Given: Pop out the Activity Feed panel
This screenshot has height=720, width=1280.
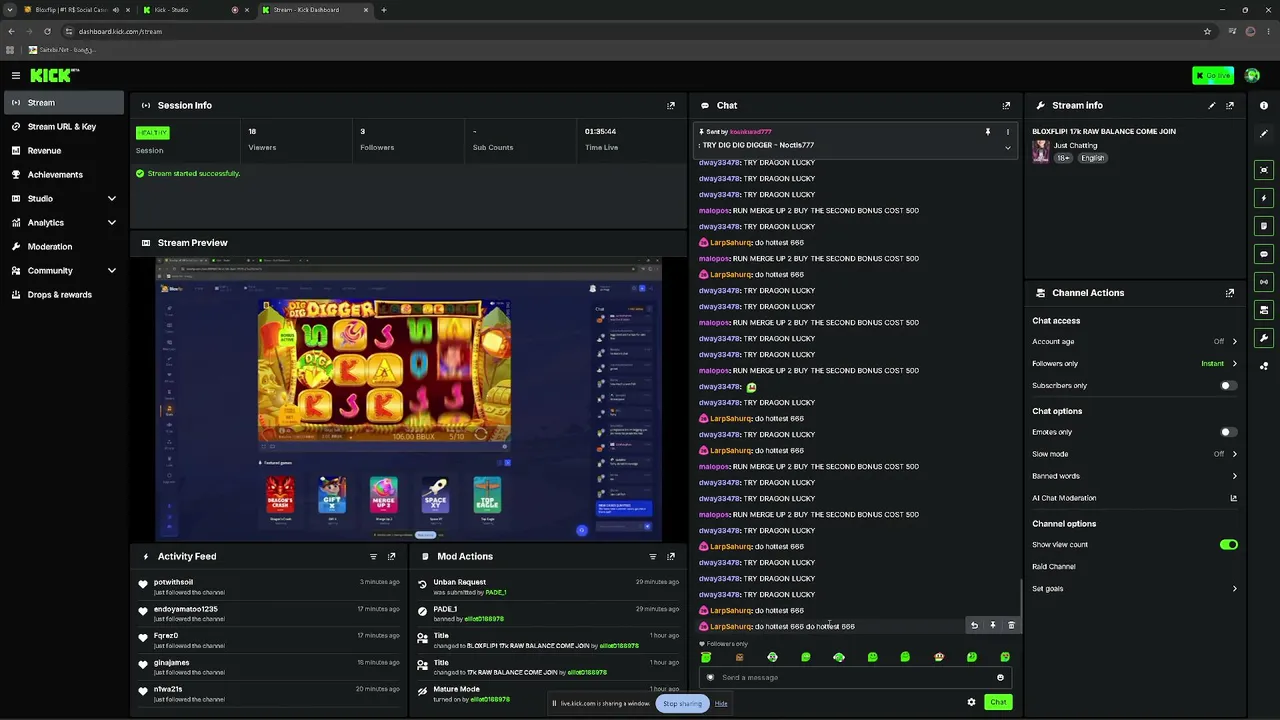Looking at the screenshot, I should (x=392, y=556).
